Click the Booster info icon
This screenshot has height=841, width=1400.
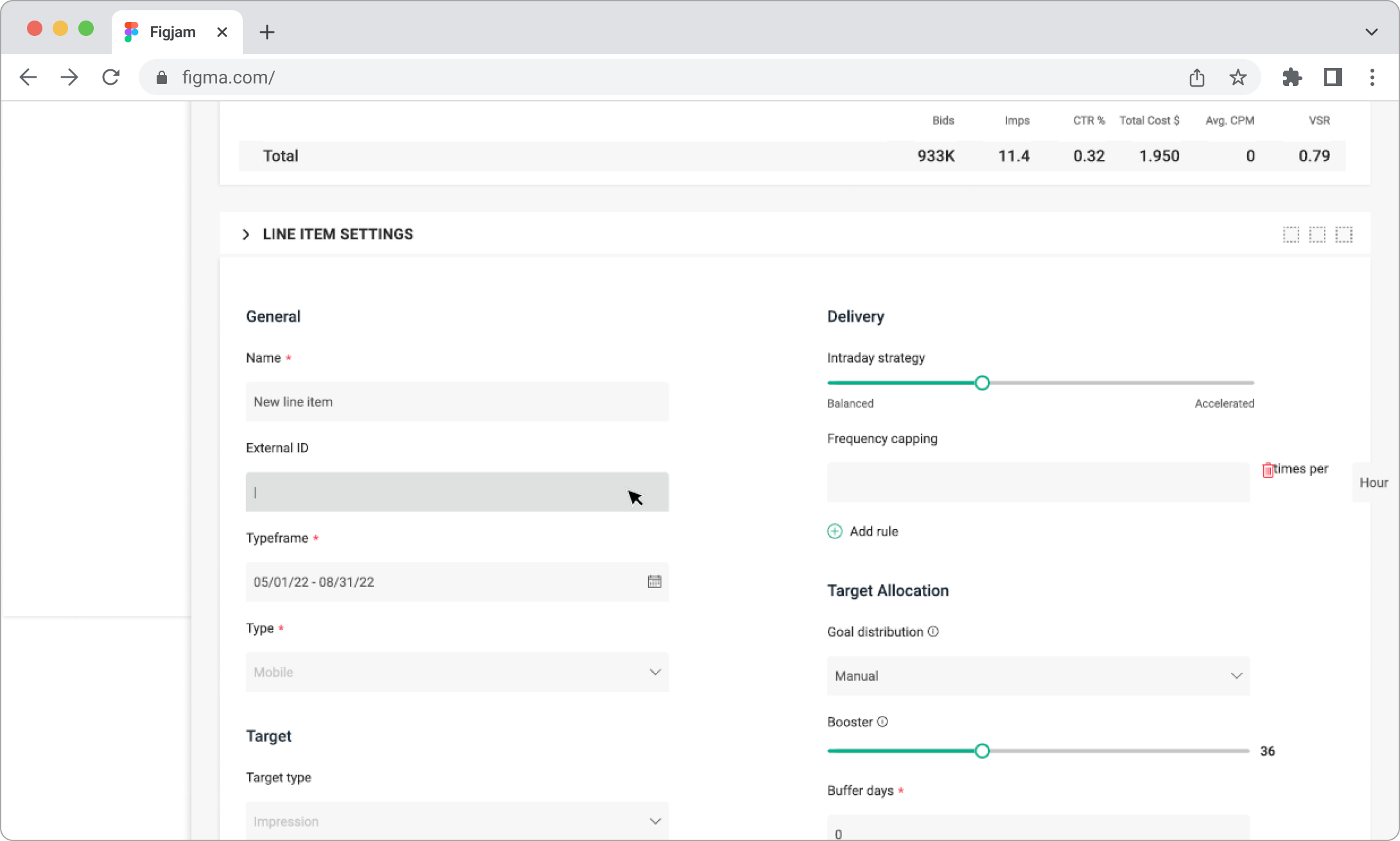883,722
